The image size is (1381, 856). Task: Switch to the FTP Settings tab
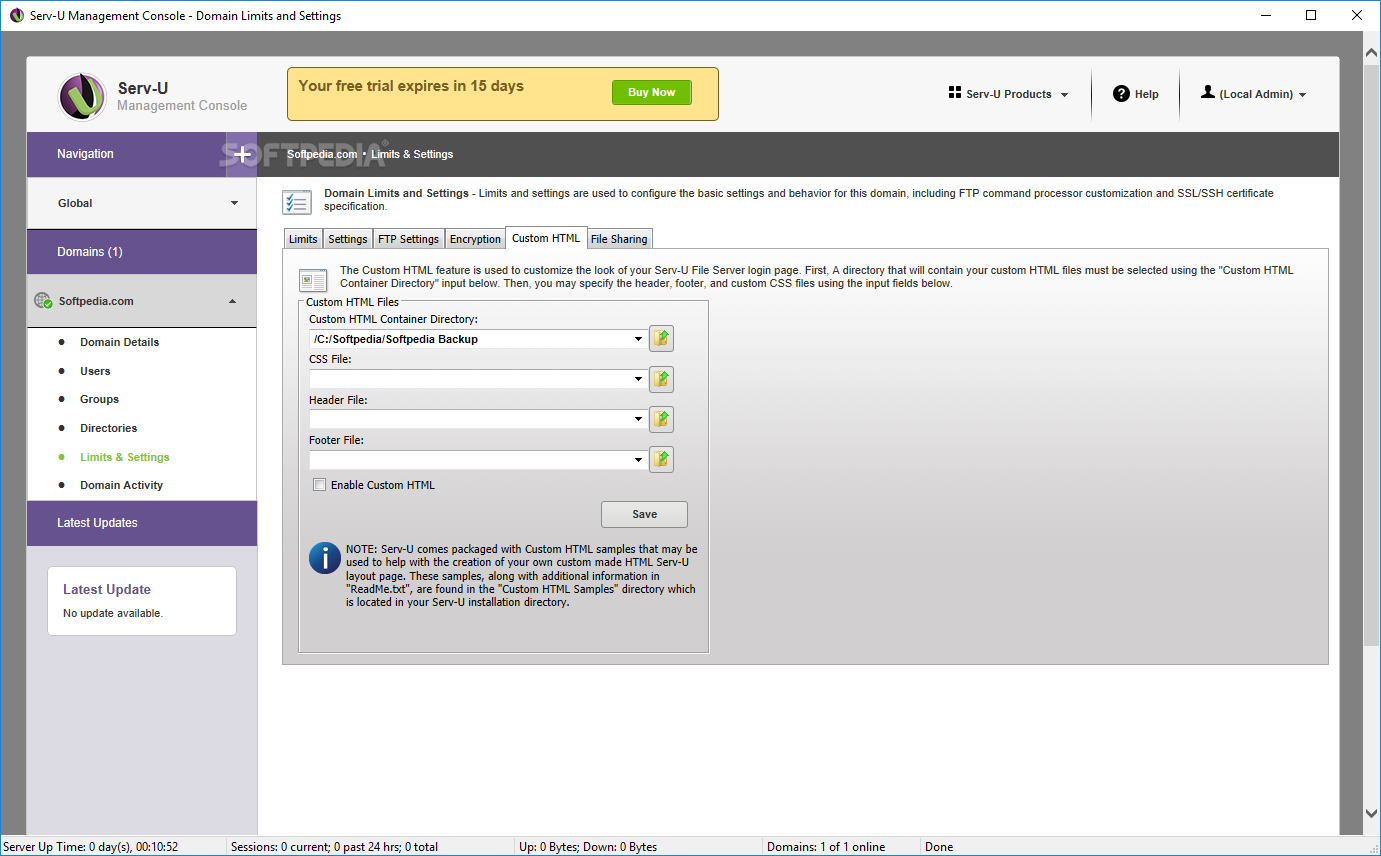click(408, 239)
